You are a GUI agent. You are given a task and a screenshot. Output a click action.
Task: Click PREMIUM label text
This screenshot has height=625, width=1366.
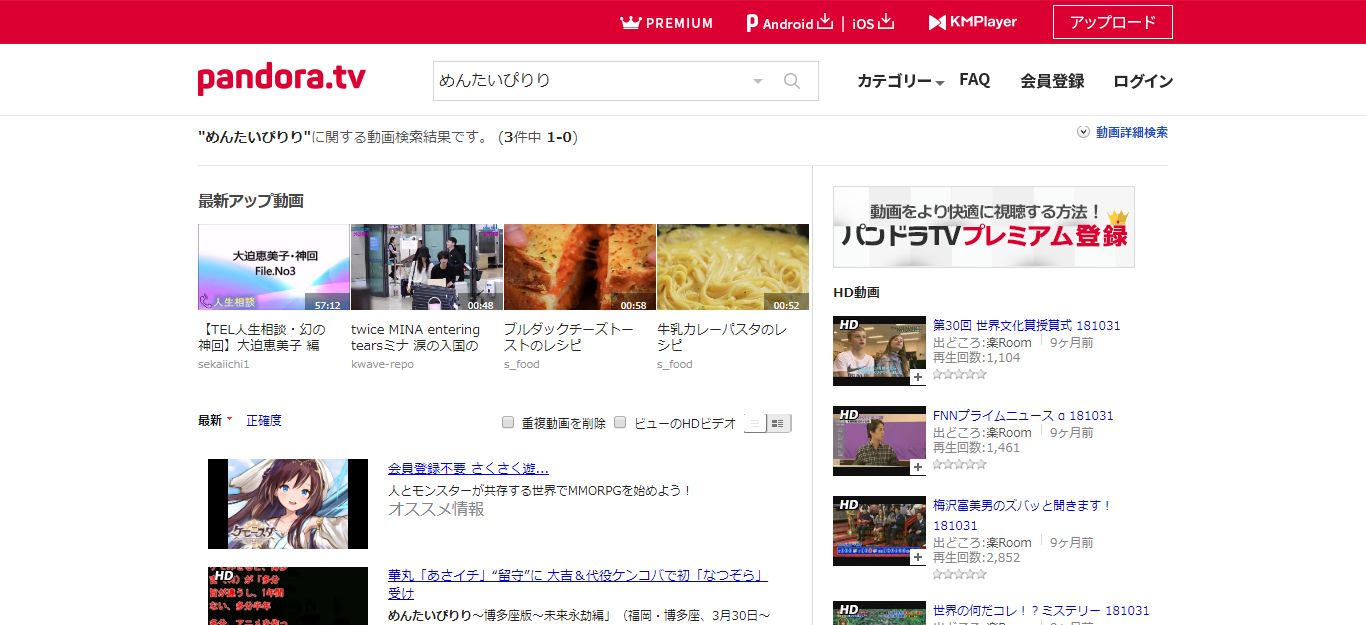pos(680,23)
